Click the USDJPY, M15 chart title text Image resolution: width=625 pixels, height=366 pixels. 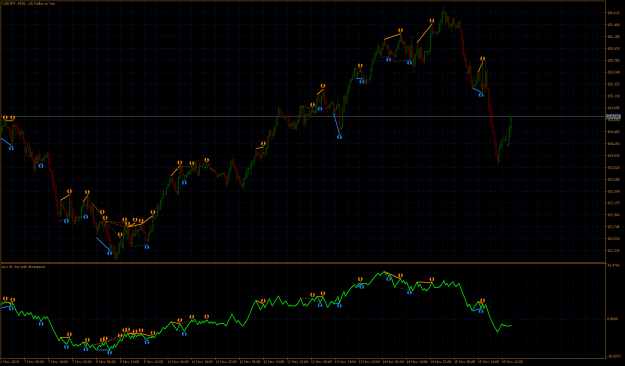pos(28,3)
